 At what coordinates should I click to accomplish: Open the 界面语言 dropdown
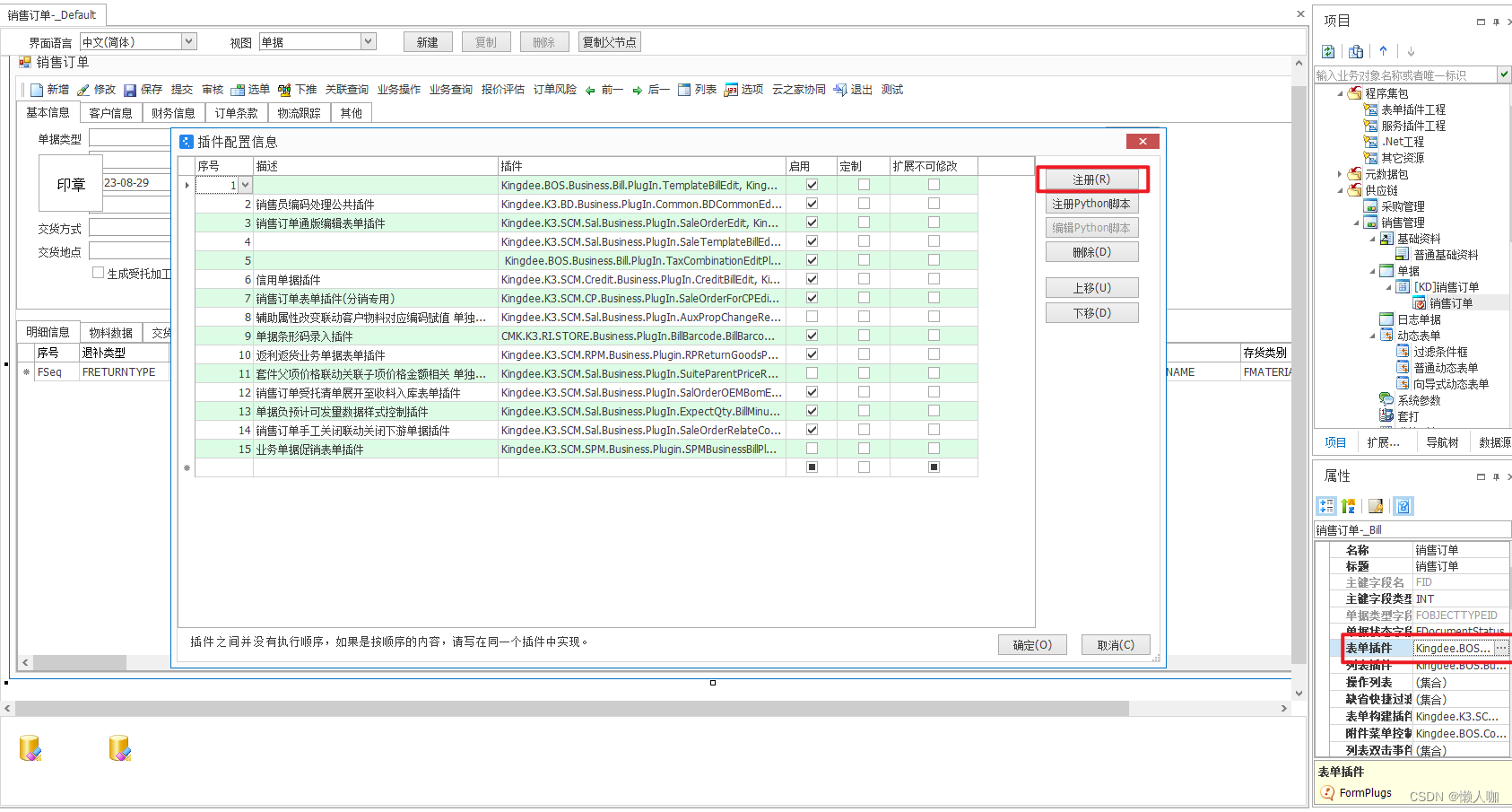188,41
